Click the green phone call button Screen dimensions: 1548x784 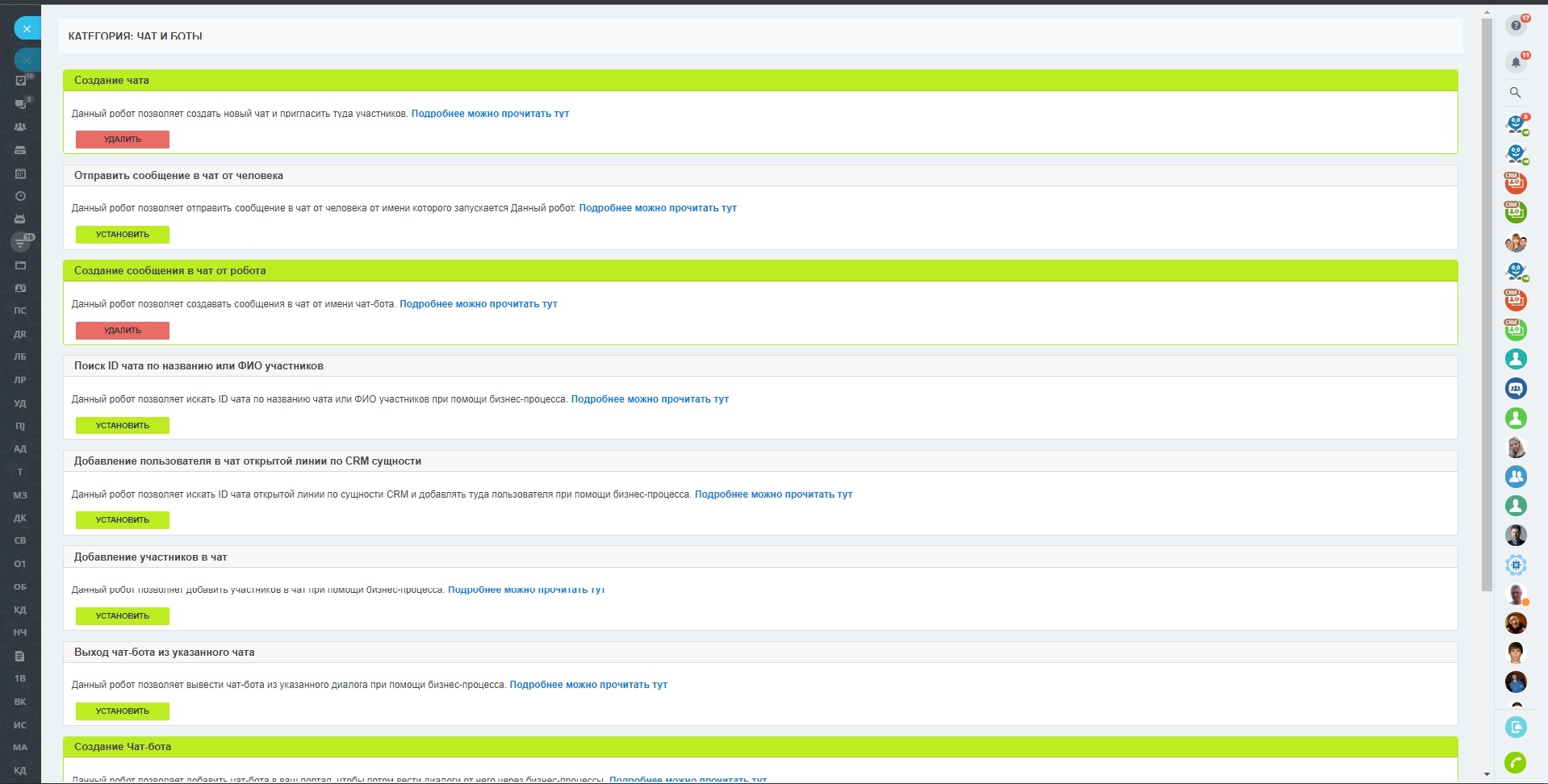click(x=1516, y=762)
